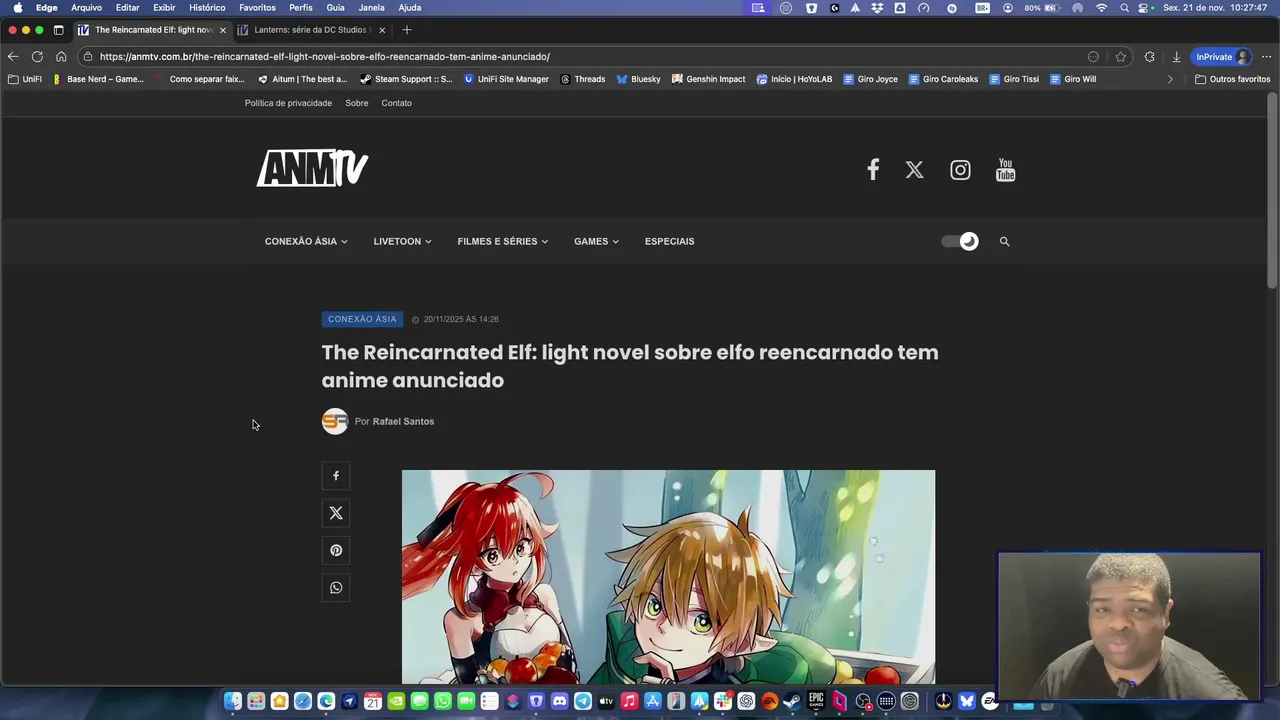Expand the Games menu
This screenshot has width=1280, height=720.
pyautogui.click(x=596, y=241)
